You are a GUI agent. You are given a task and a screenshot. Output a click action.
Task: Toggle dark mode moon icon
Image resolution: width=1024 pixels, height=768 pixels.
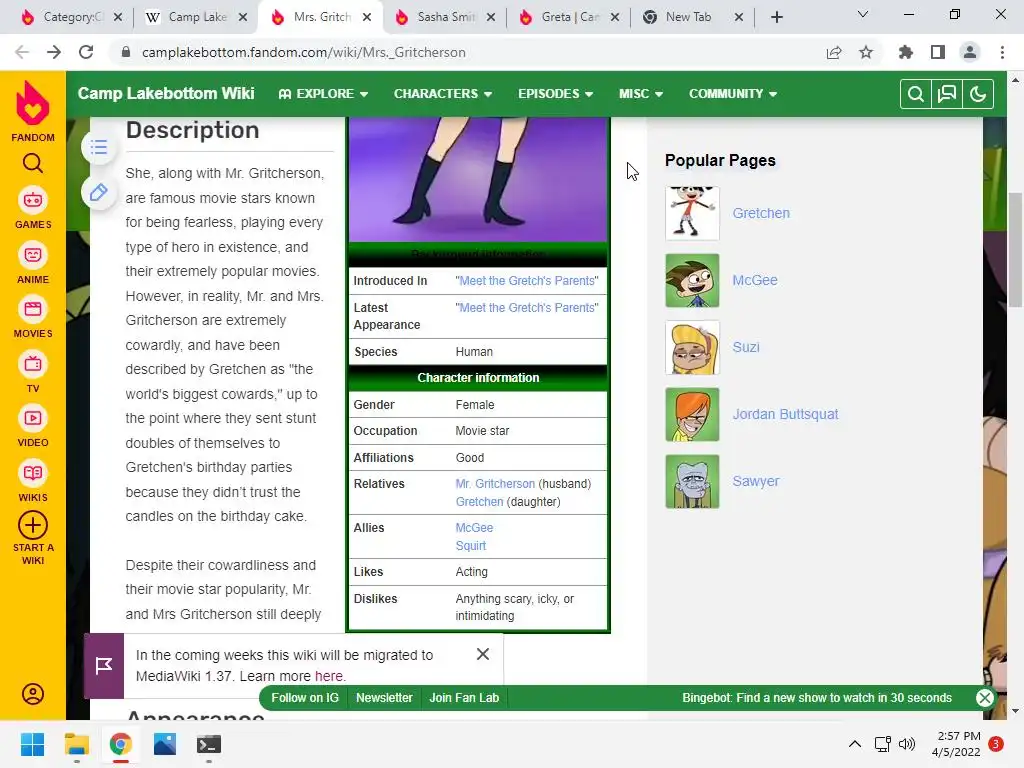pos(978,94)
